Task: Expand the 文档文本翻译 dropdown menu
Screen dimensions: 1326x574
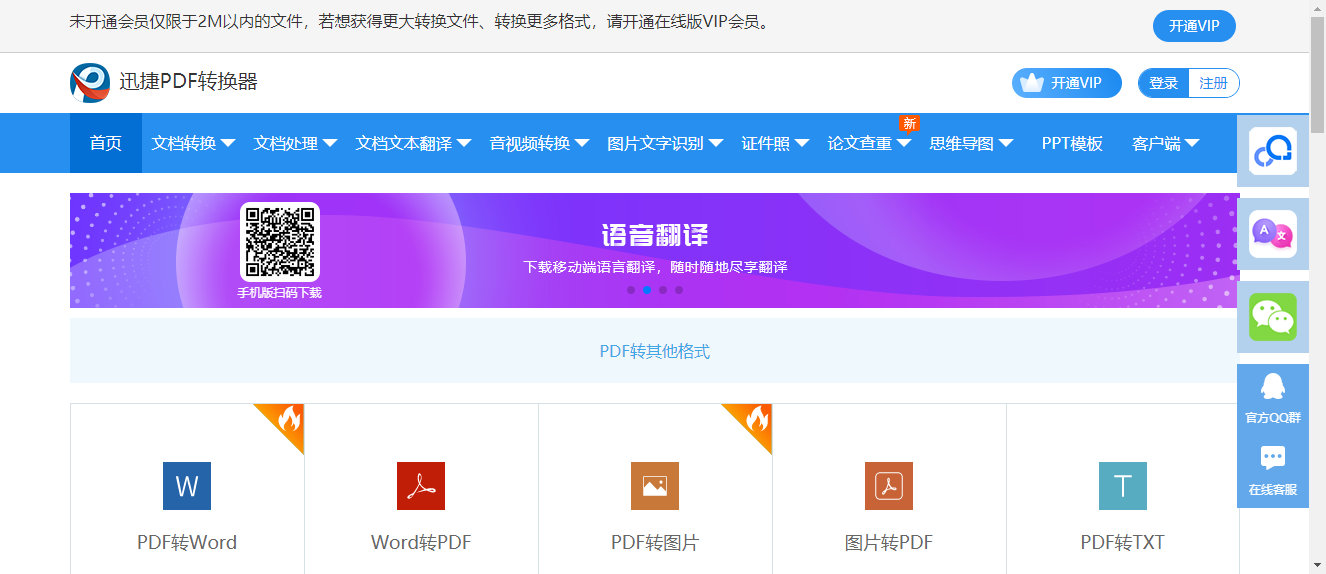Action: [x=413, y=143]
